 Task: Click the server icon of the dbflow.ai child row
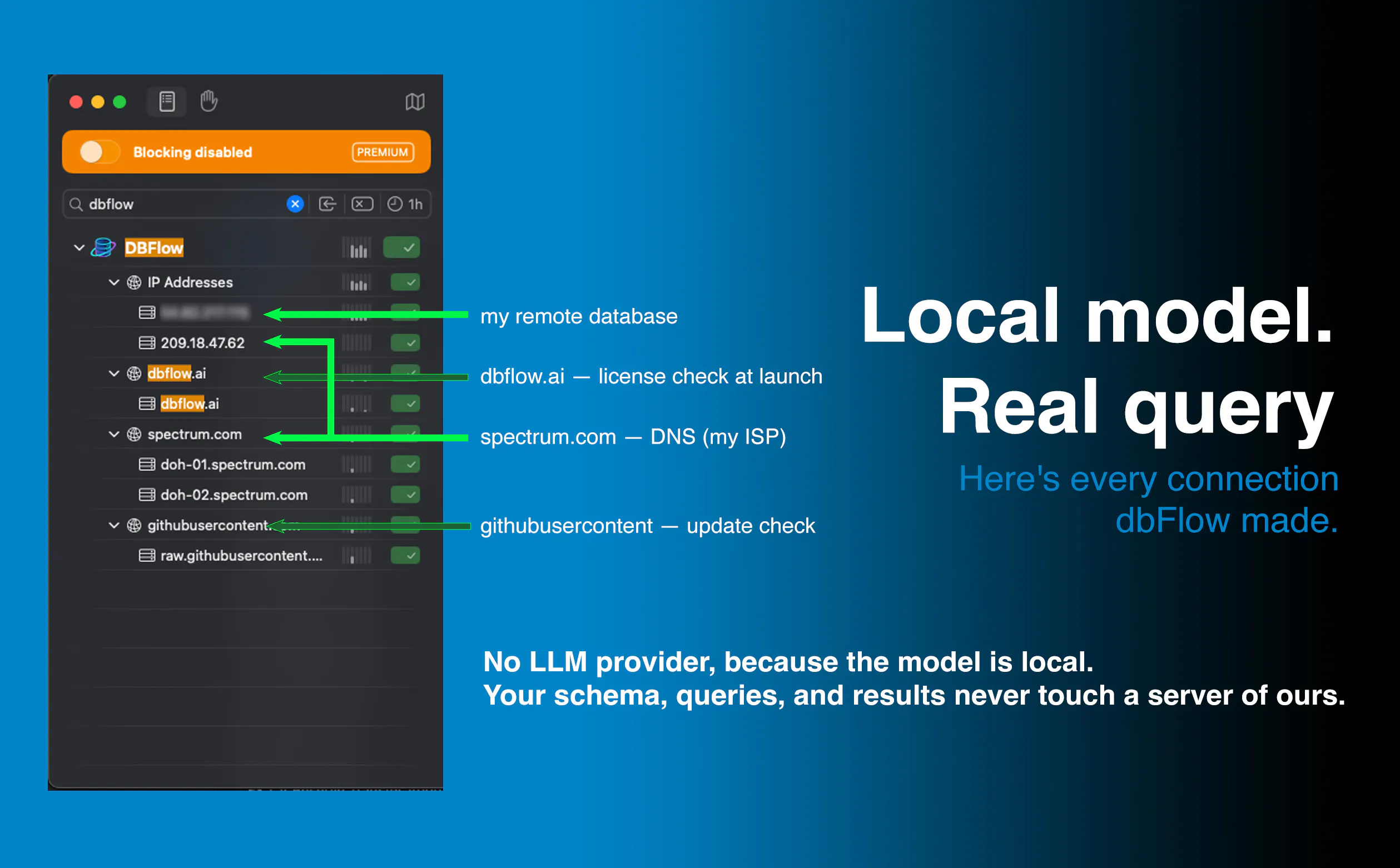point(147,404)
